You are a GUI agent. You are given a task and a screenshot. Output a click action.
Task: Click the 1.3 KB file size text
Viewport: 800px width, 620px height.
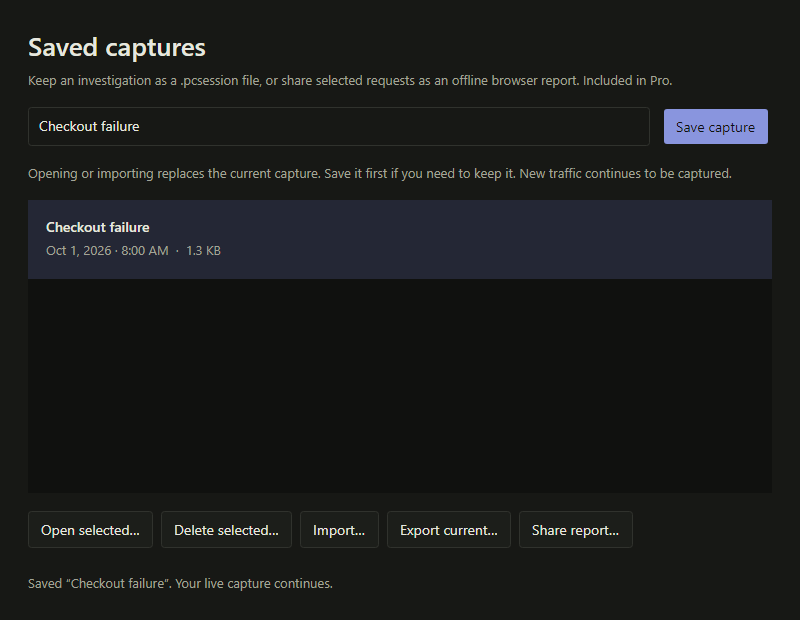(x=203, y=251)
